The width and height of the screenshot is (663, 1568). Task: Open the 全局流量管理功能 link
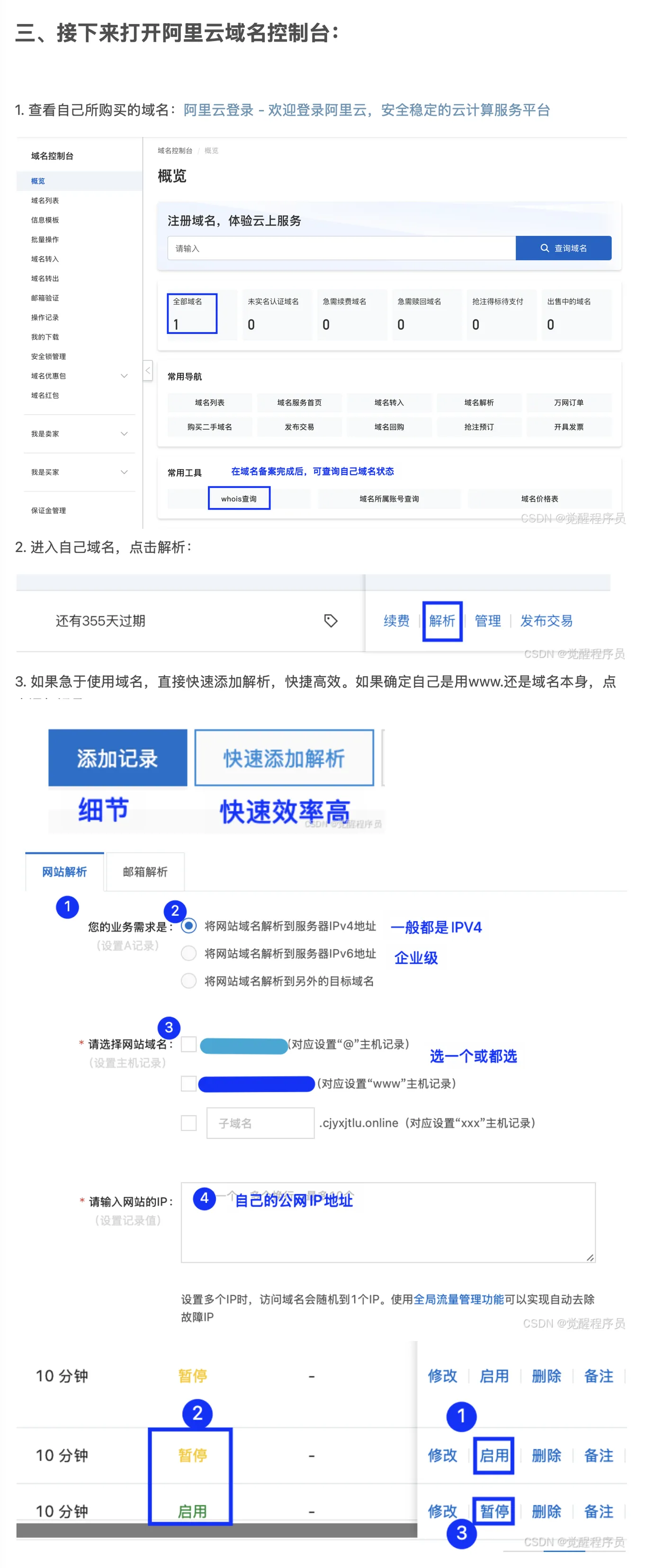[x=458, y=1299]
